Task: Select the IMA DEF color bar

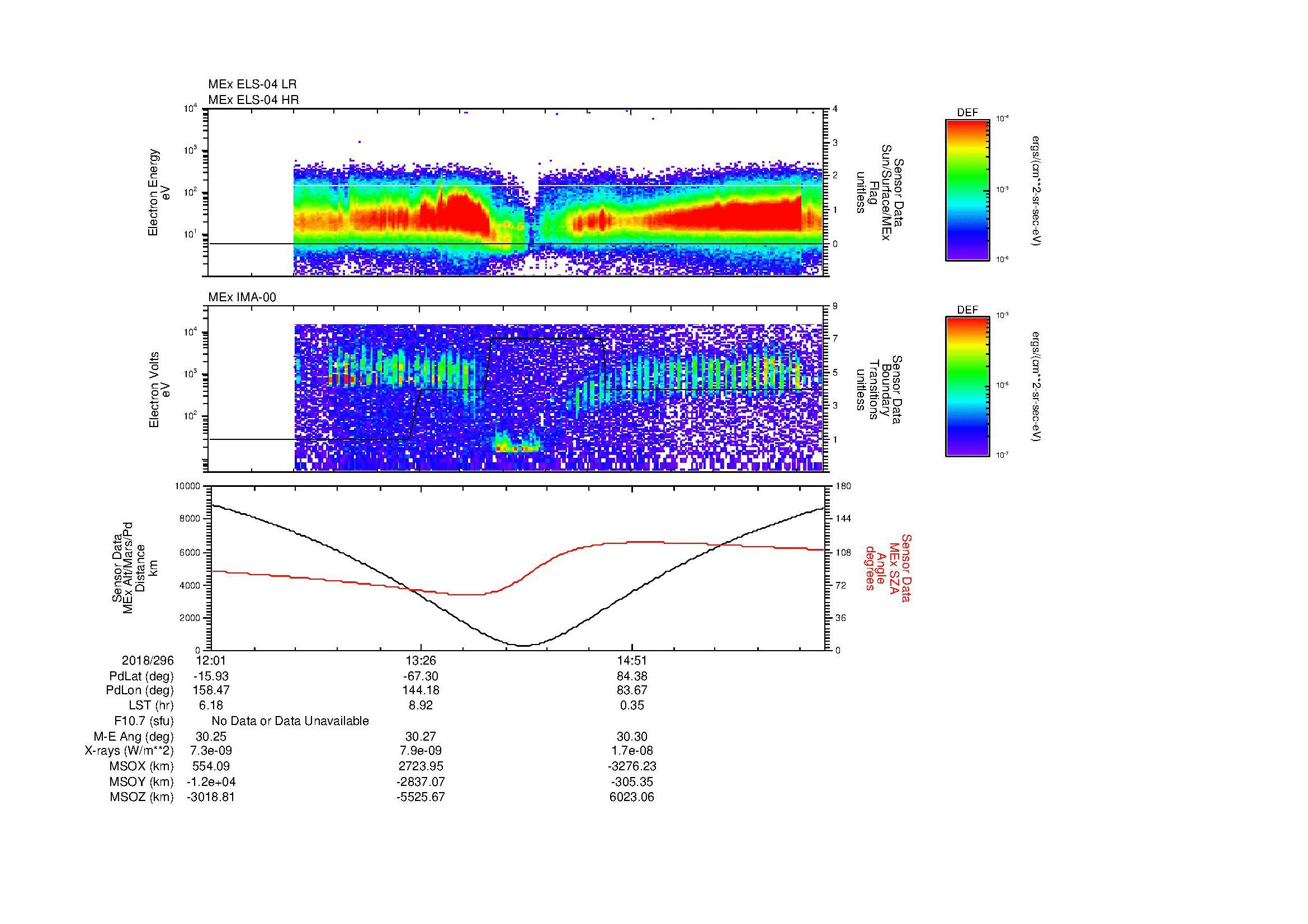Action: point(967,387)
